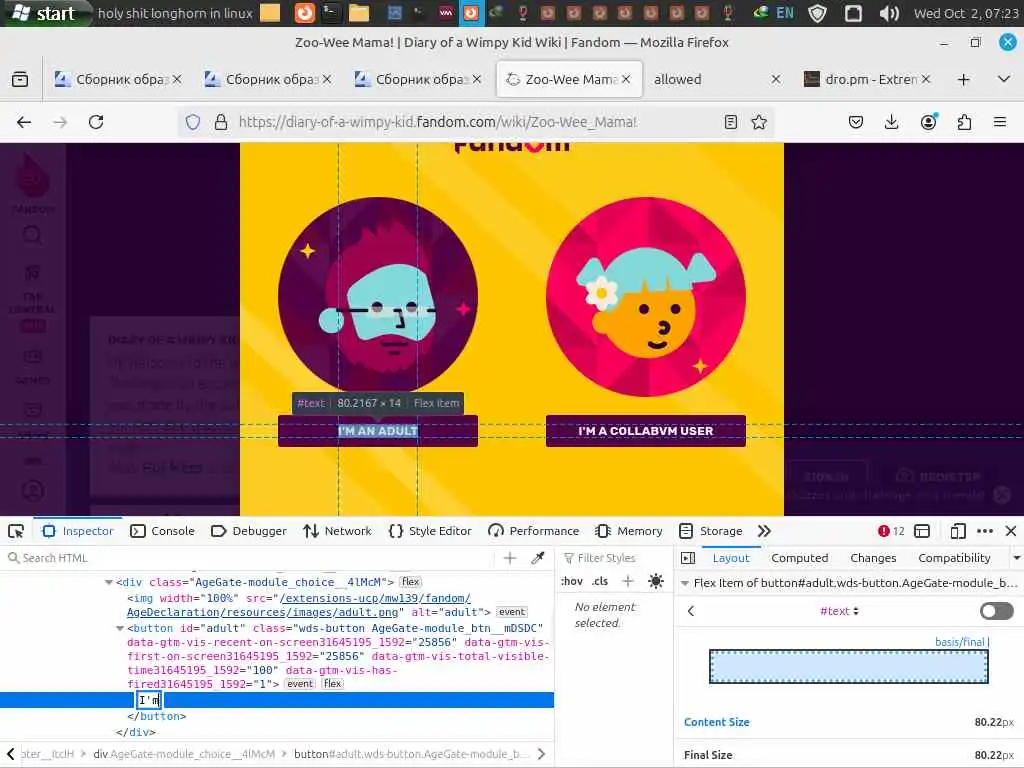Open the Network panel
The height and width of the screenshot is (768, 1024).
338,531
